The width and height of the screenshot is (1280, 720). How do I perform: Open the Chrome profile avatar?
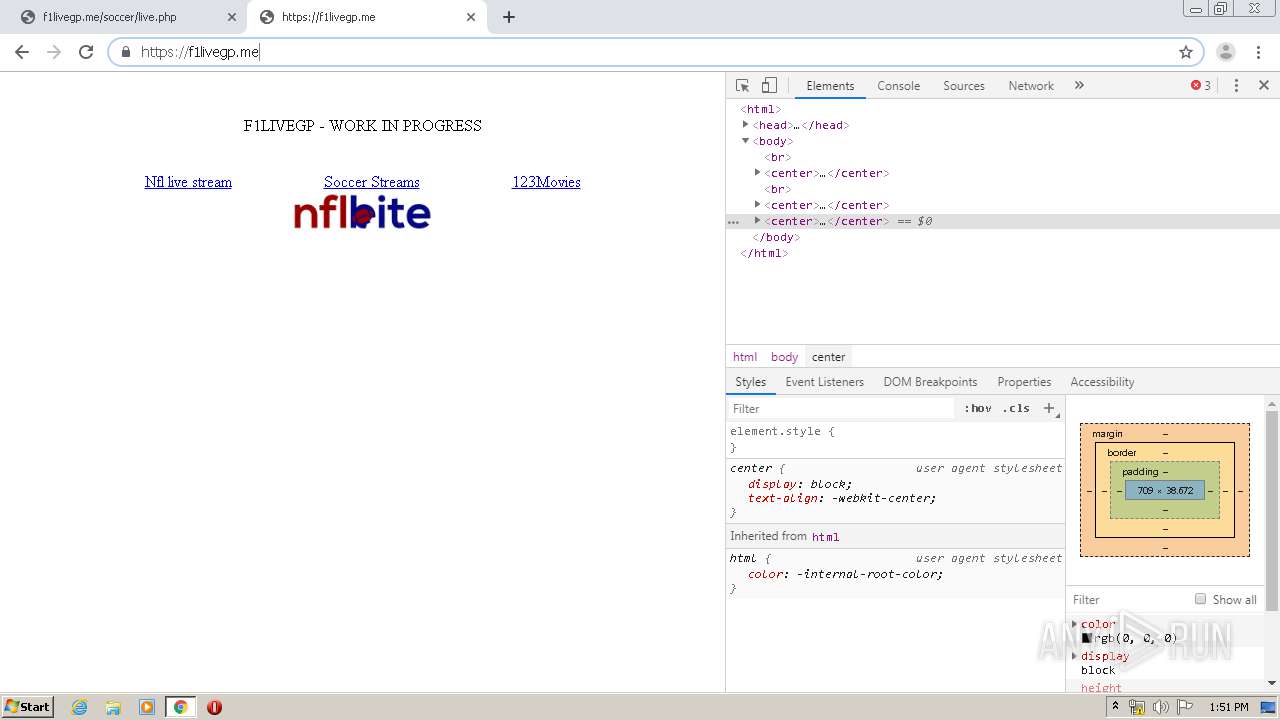pos(1226,52)
